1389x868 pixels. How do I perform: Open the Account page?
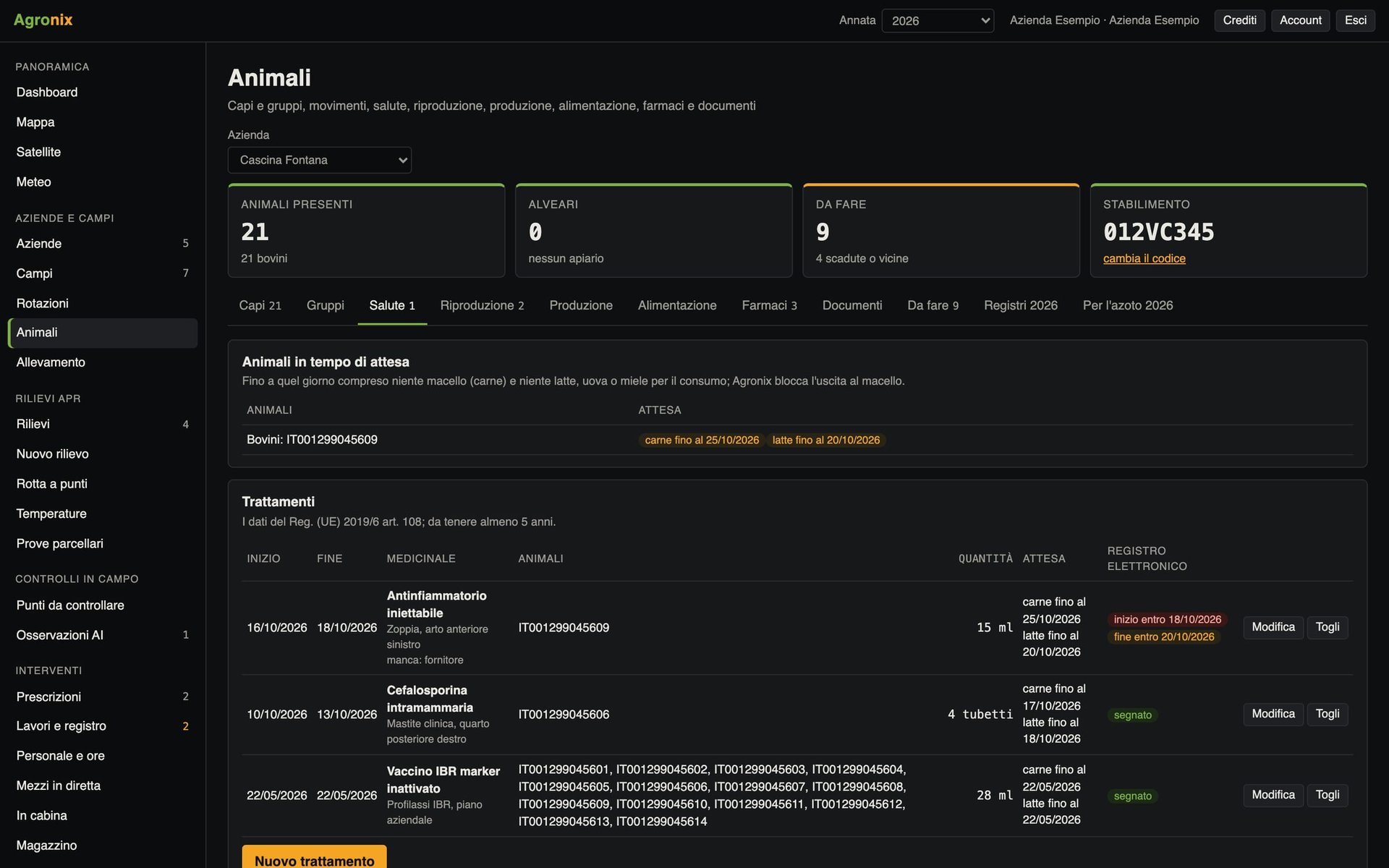coord(1300,20)
